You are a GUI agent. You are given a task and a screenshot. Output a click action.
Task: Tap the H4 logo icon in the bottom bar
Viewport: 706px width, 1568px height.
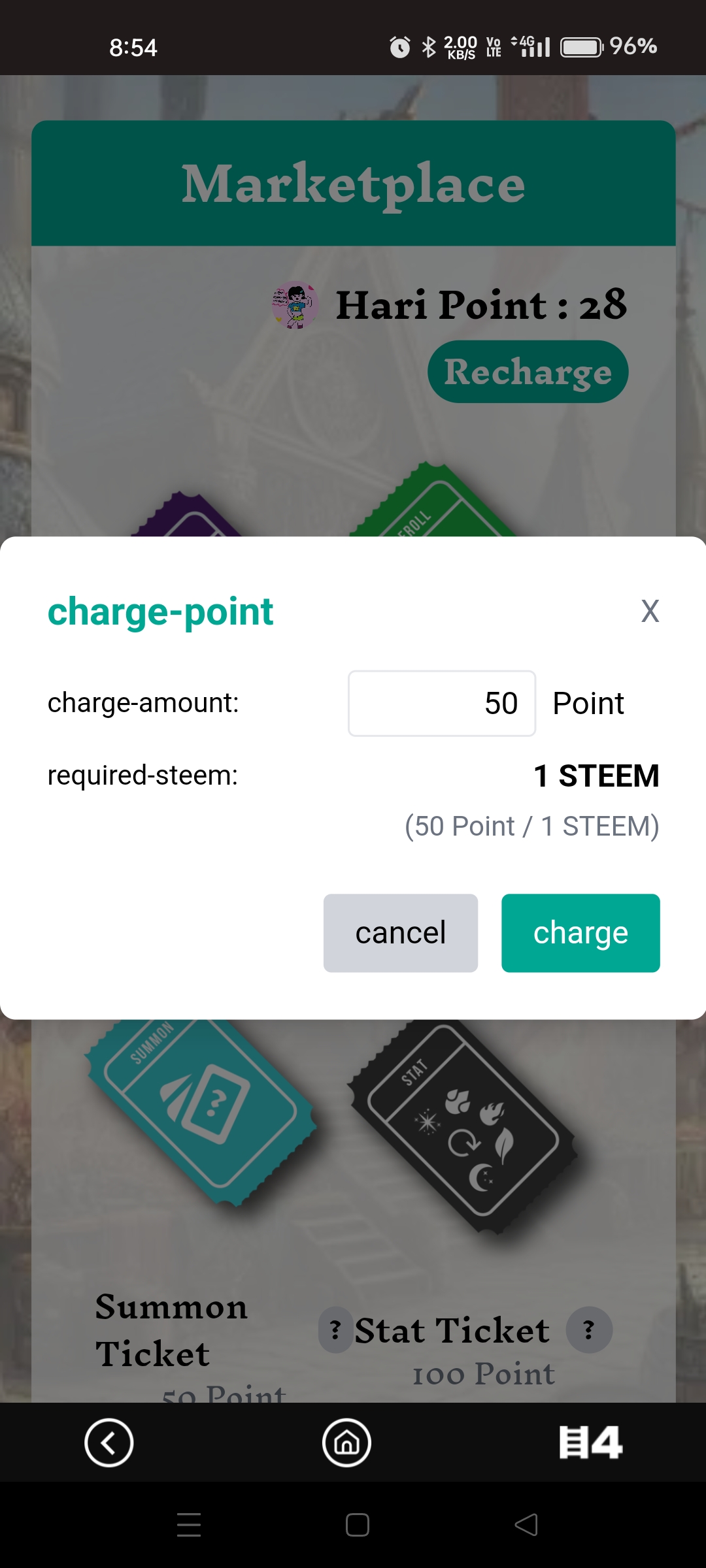591,1443
